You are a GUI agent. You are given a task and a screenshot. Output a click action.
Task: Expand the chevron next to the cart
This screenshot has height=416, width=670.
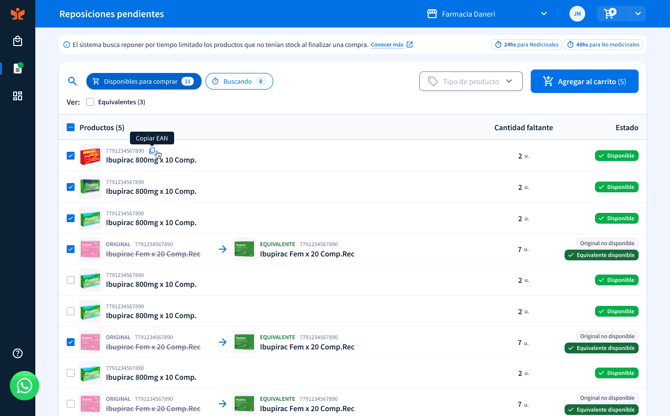pyautogui.click(x=638, y=14)
